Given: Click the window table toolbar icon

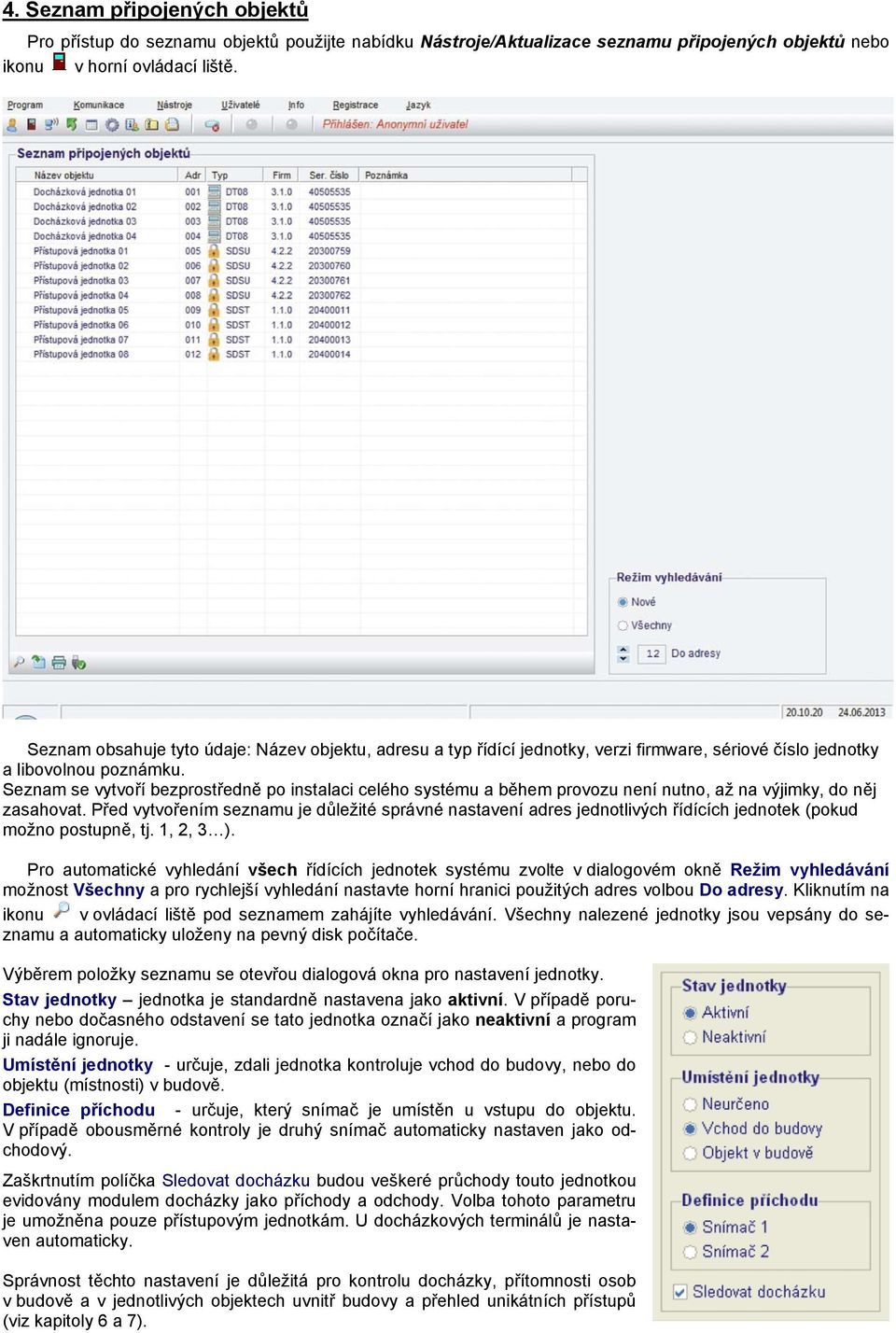Looking at the screenshot, I should coord(91,125).
